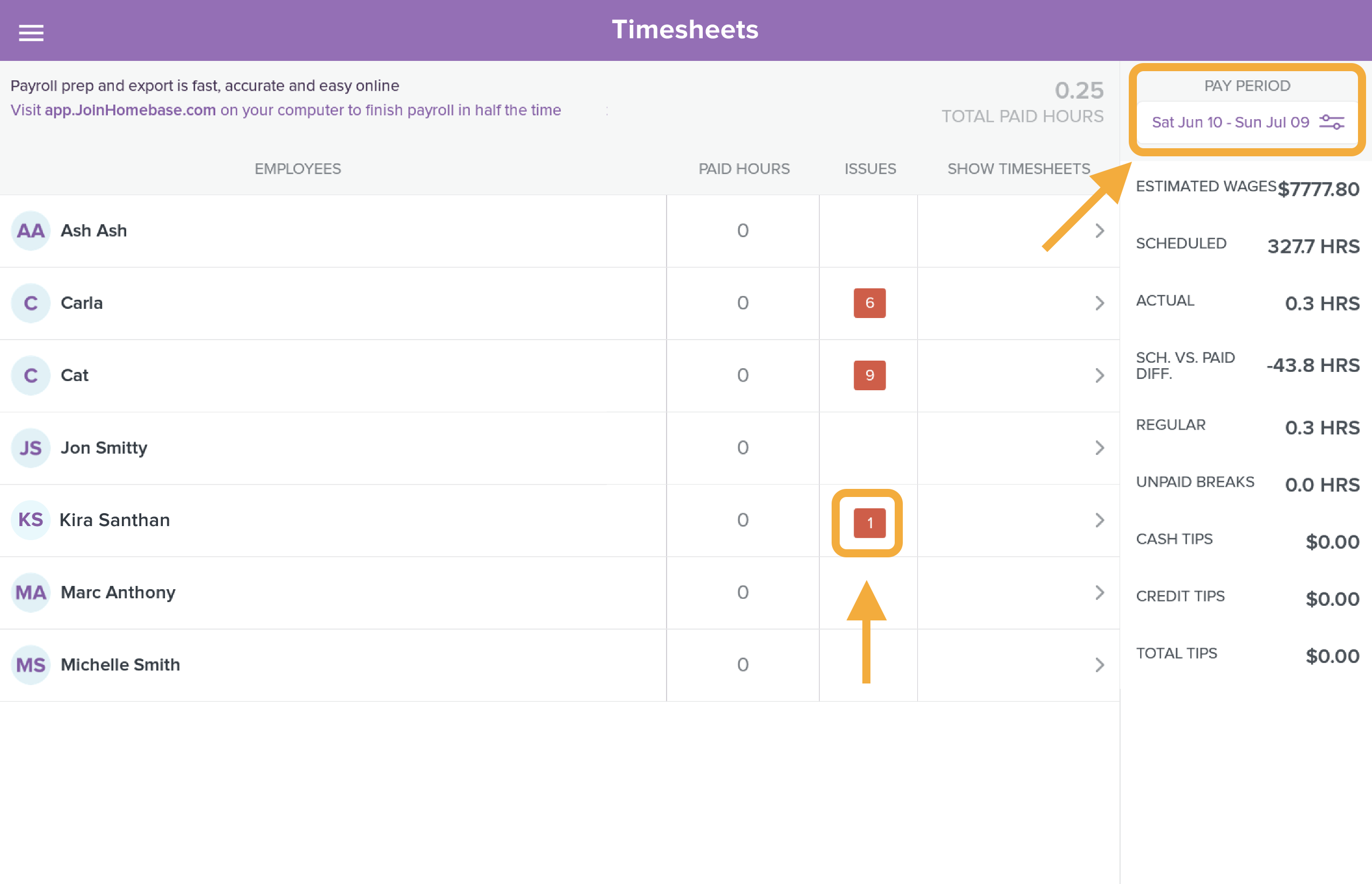Click Kira Santhan's KS avatar
Image resolution: width=1372 pixels, height=884 pixels.
[30, 520]
